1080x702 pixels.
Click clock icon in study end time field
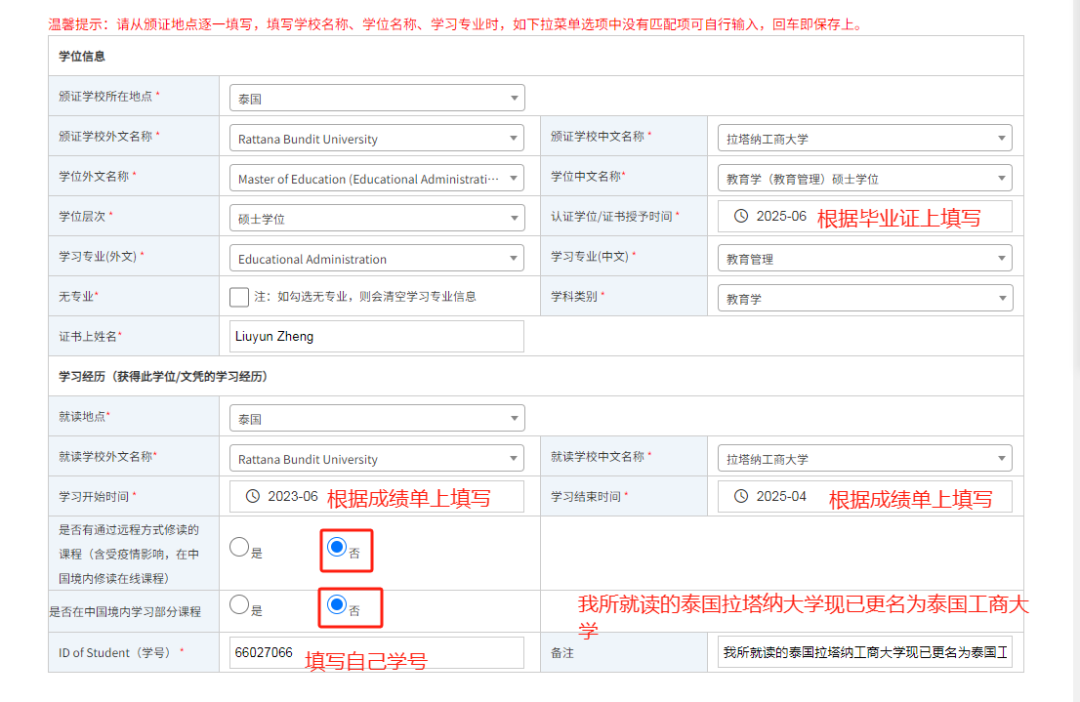pos(741,496)
